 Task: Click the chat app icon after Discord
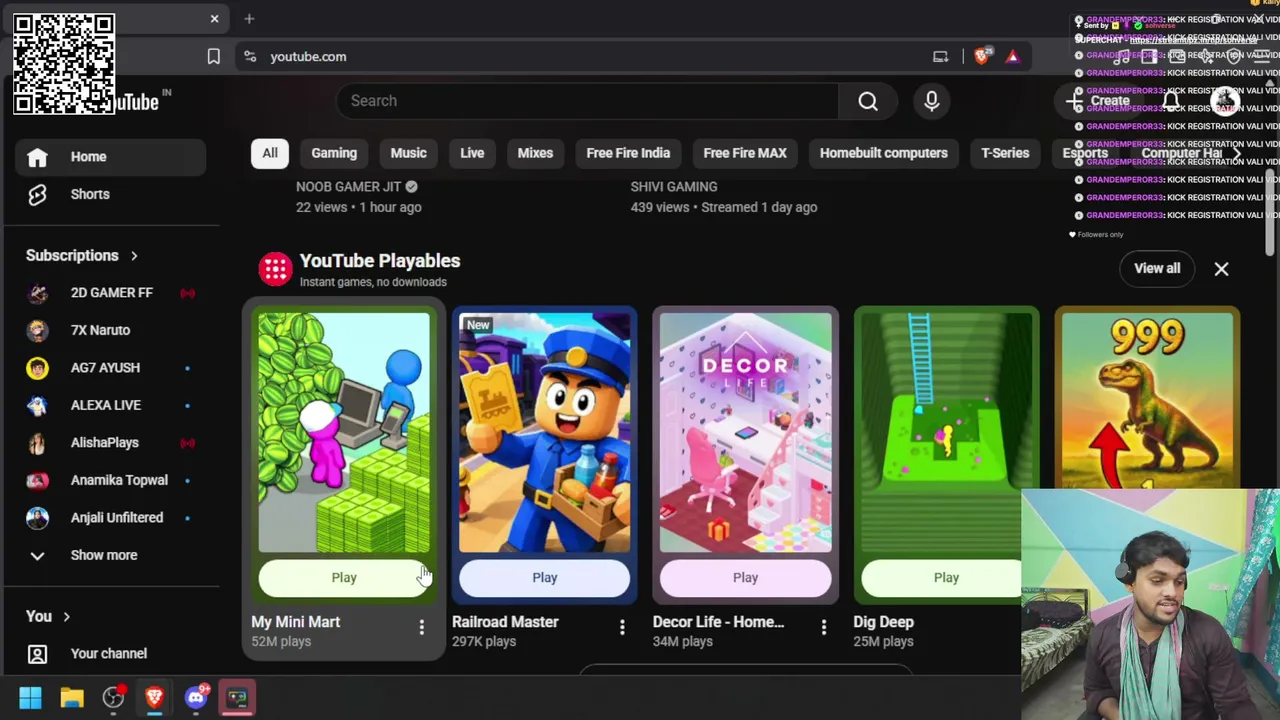pos(237,697)
